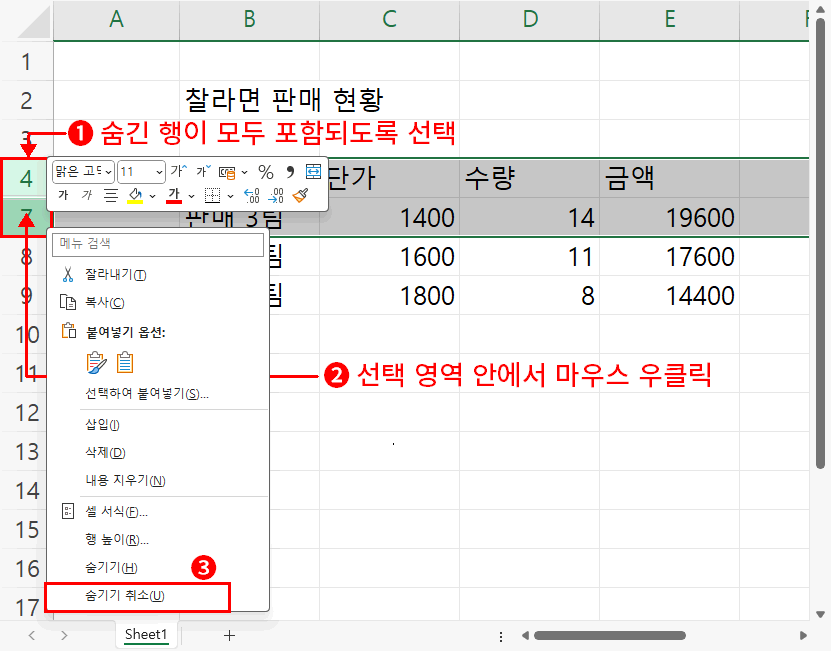This screenshot has height=651, width=831.
Task: Choose 내용 지우기(N) menu item
Action: [158, 481]
